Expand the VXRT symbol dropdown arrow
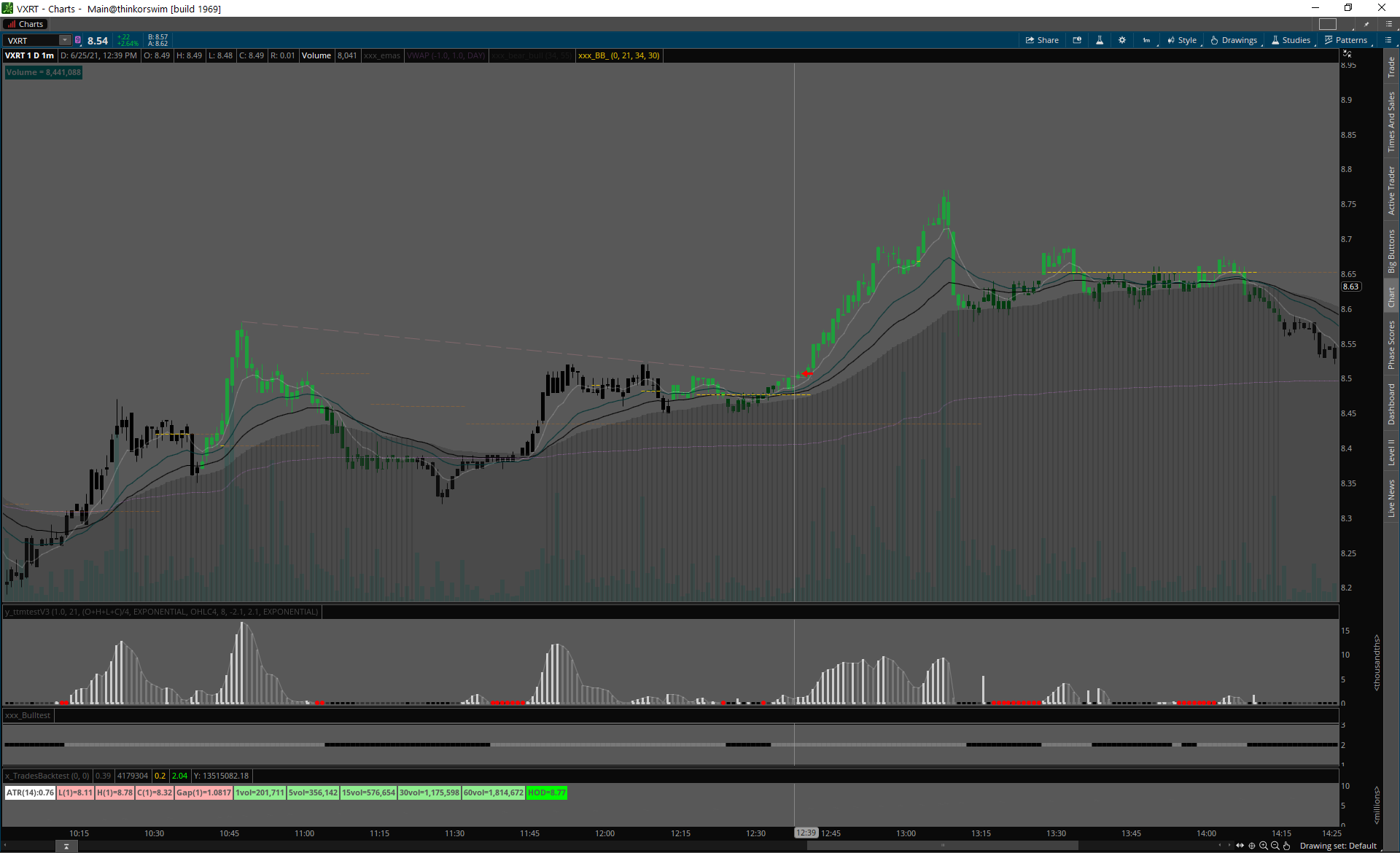This screenshot has width=1400, height=853. coord(65,40)
